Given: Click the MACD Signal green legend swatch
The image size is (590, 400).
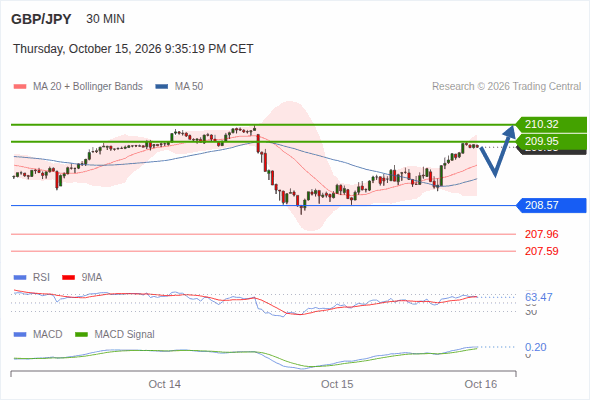Looking at the screenshot, I should click(x=81, y=335).
